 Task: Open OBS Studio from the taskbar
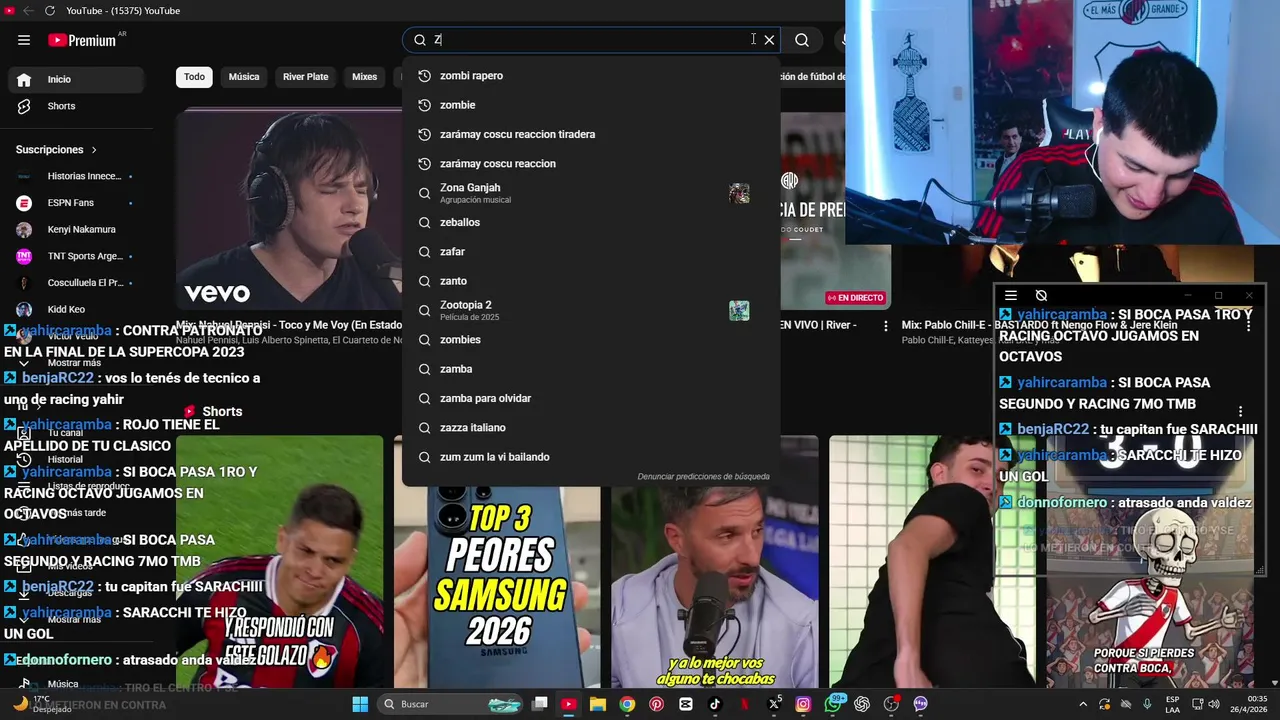click(891, 704)
